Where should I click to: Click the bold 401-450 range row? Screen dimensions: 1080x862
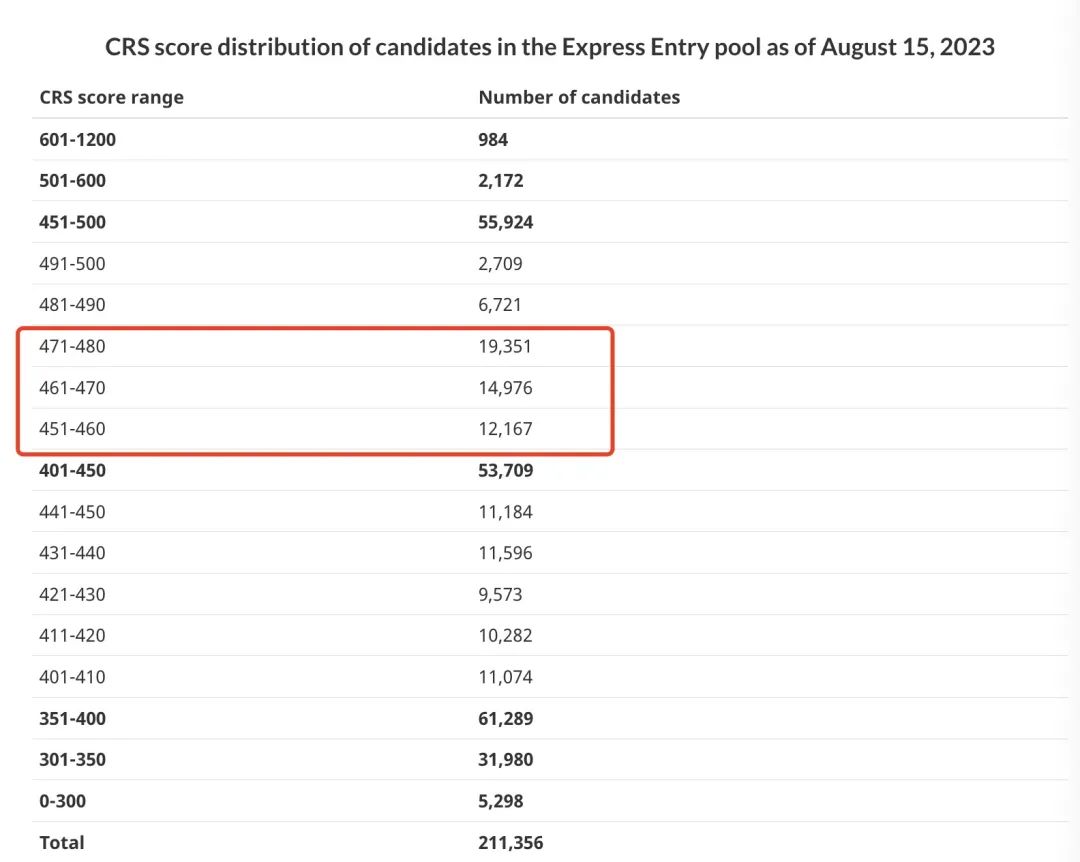550,470
